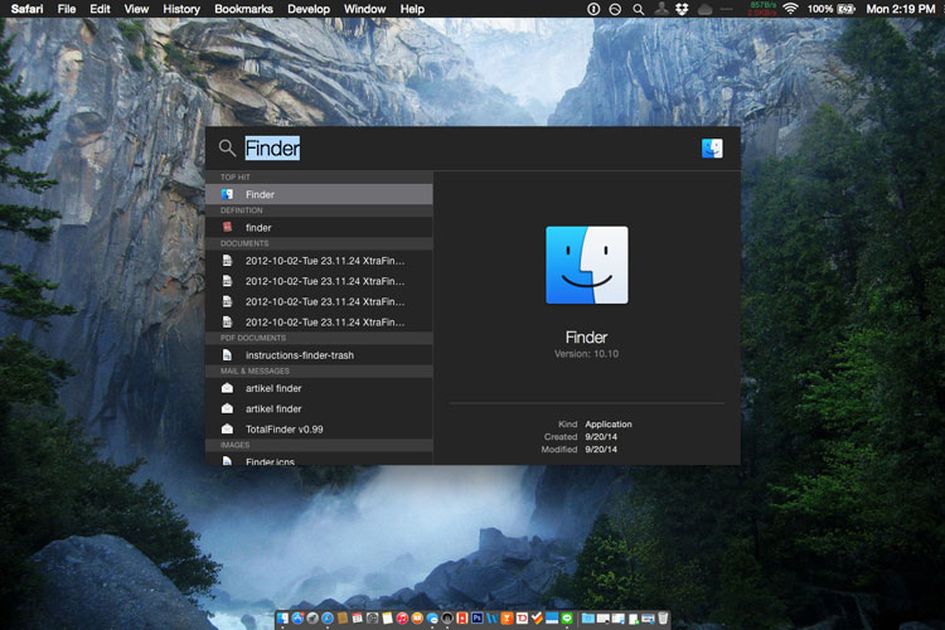Open the Trash in the Dock

pos(663,618)
